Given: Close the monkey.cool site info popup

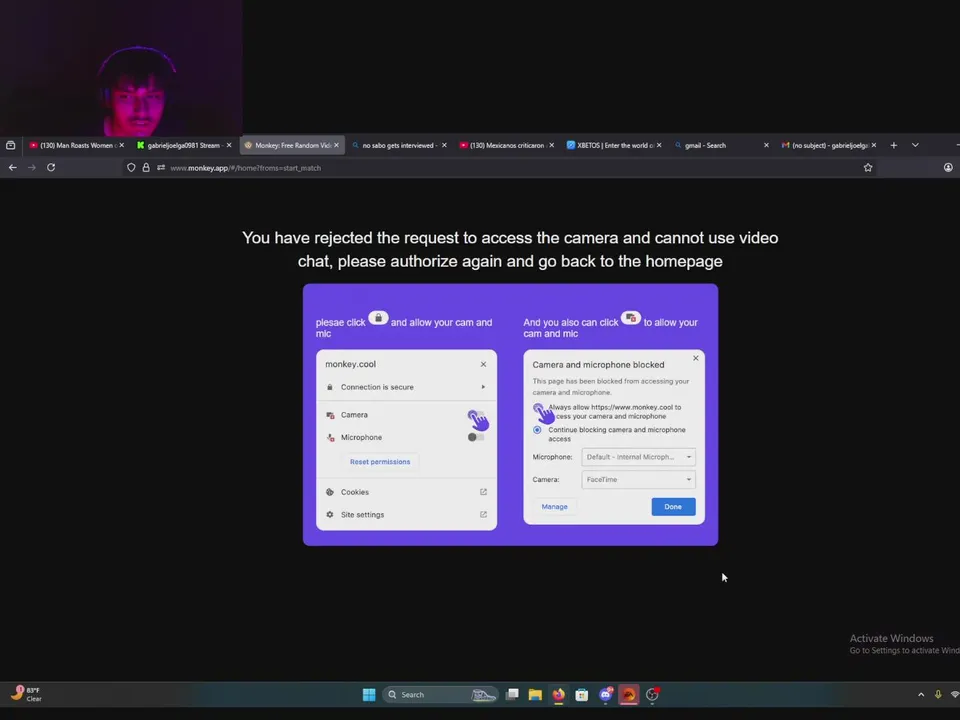Looking at the screenshot, I should click(483, 364).
